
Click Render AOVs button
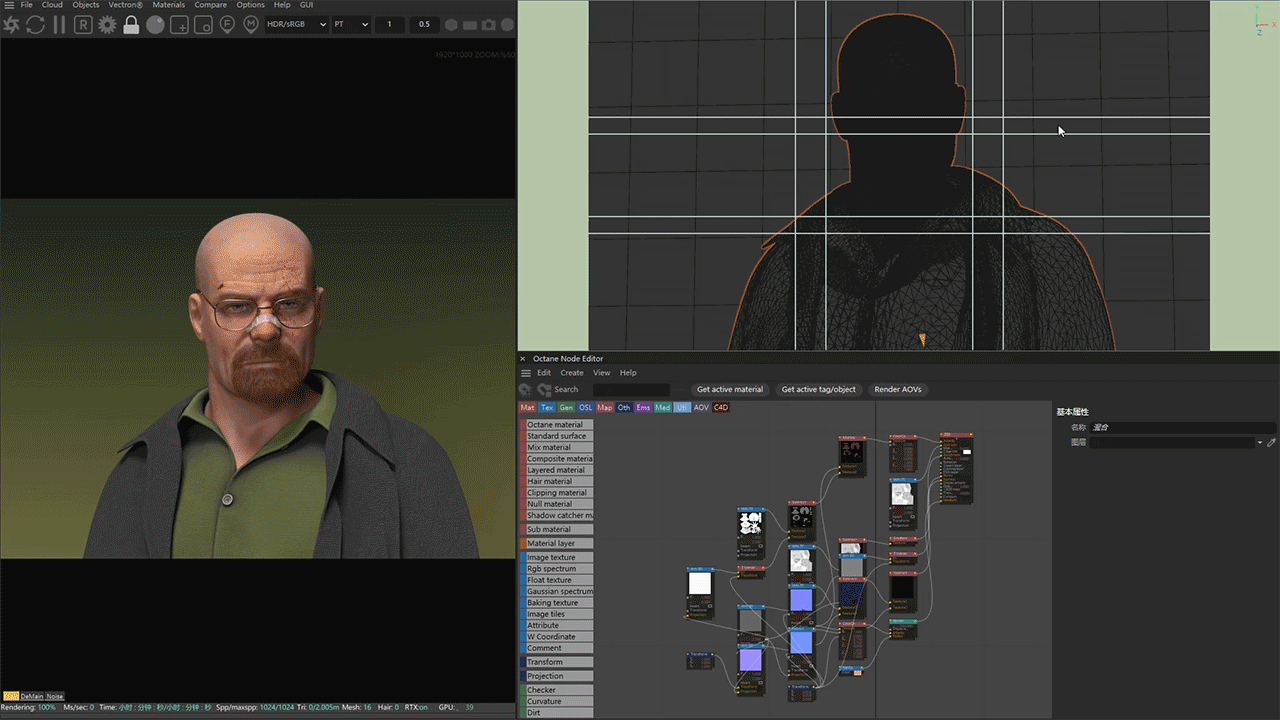[898, 390]
